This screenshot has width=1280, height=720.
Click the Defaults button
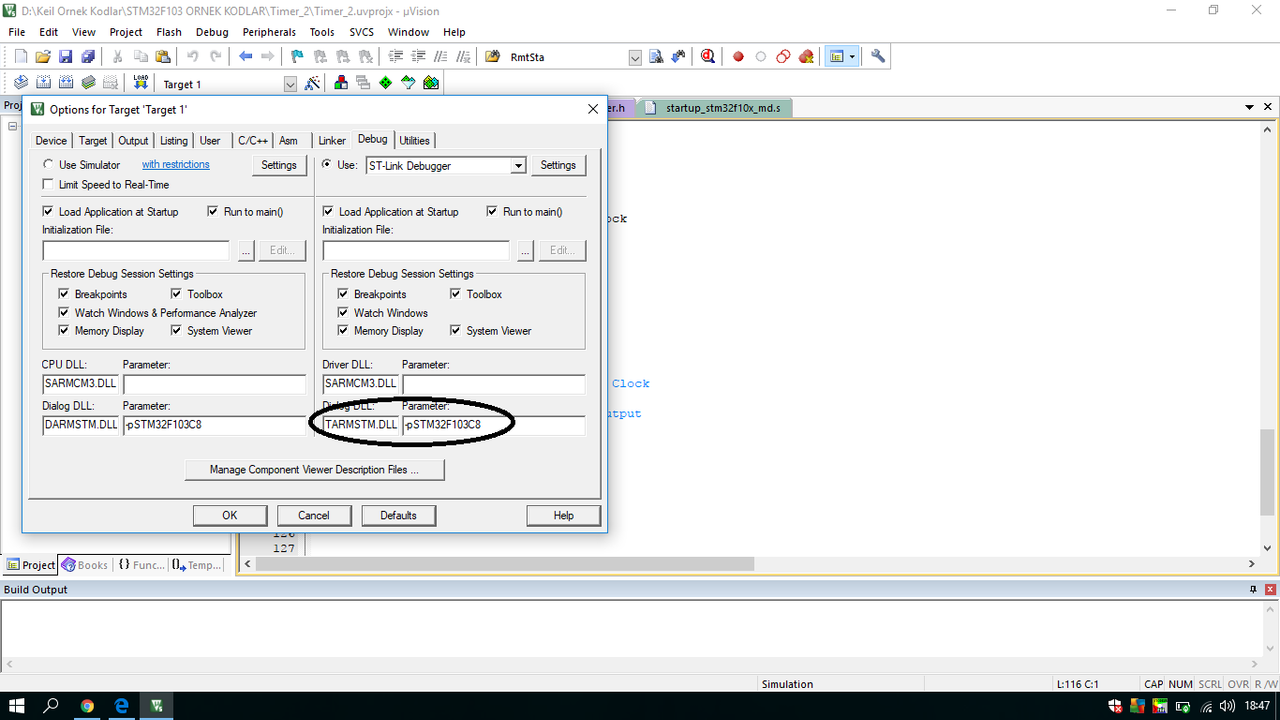pyautogui.click(x=398, y=515)
